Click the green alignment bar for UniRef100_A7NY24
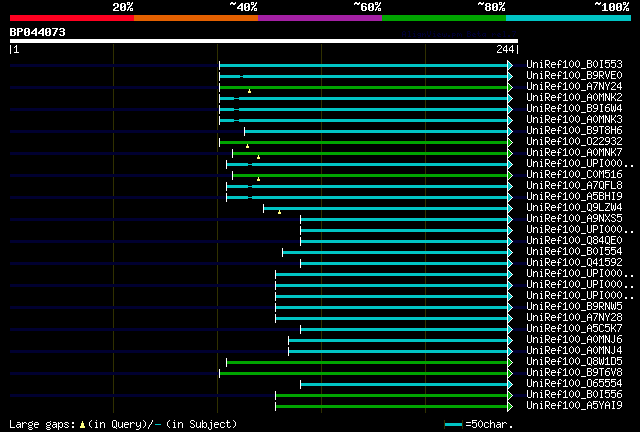The width and height of the screenshot is (640, 432). pyautogui.click(x=364, y=87)
